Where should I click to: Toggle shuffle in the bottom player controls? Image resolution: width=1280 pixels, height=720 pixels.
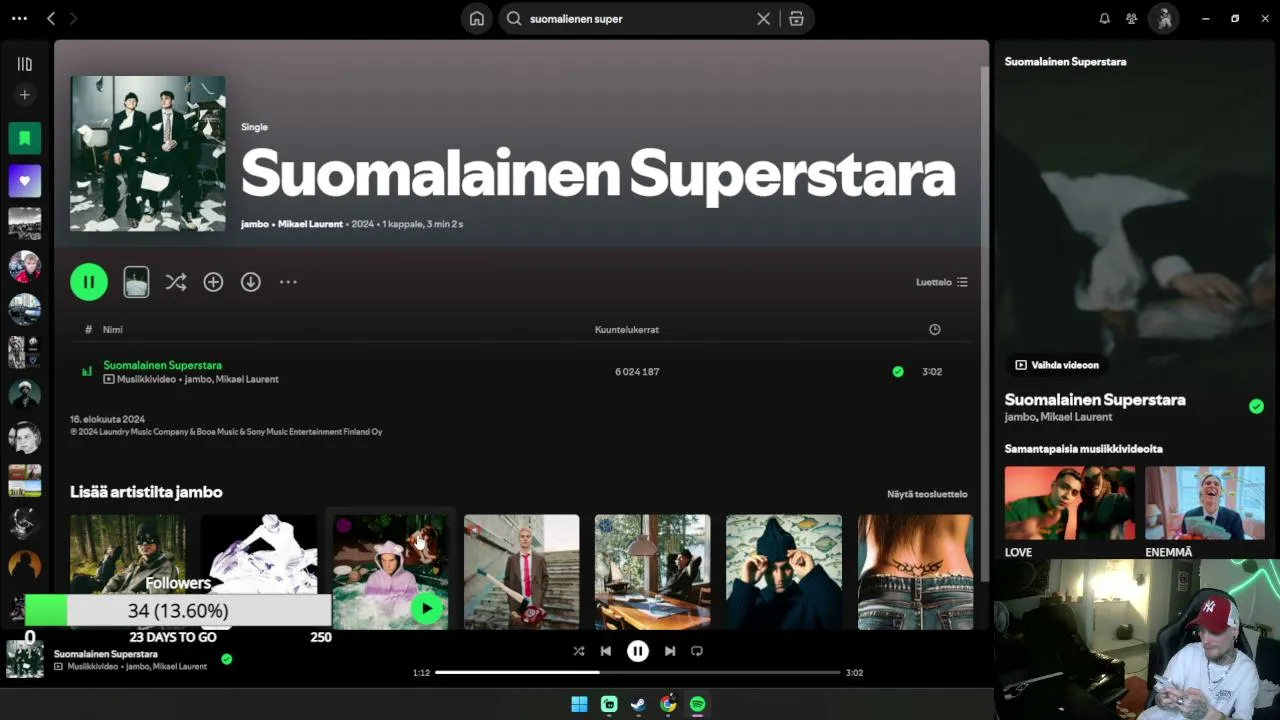pyautogui.click(x=578, y=651)
